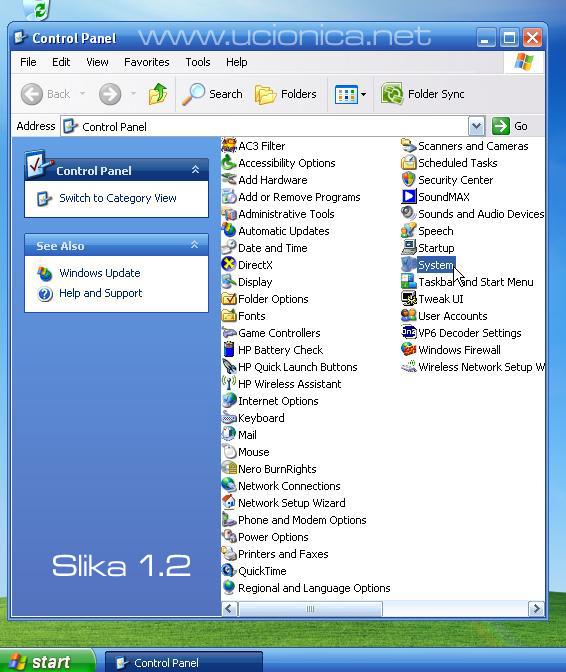566x672 pixels.
Task: Open the Back history dropdown arrow
Action: click(x=83, y=93)
